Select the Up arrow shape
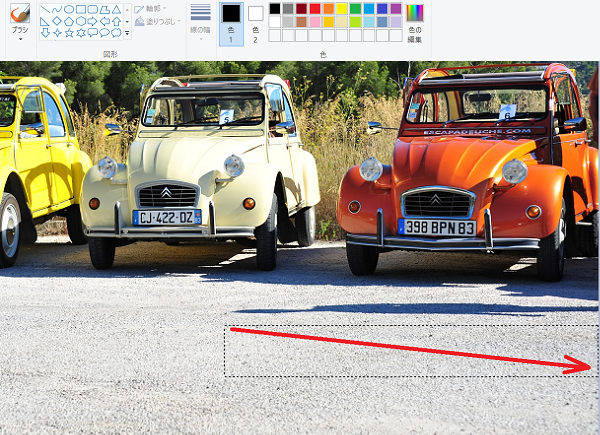Image resolution: width=600 pixels, height=435 pixels. coord(116,21)
